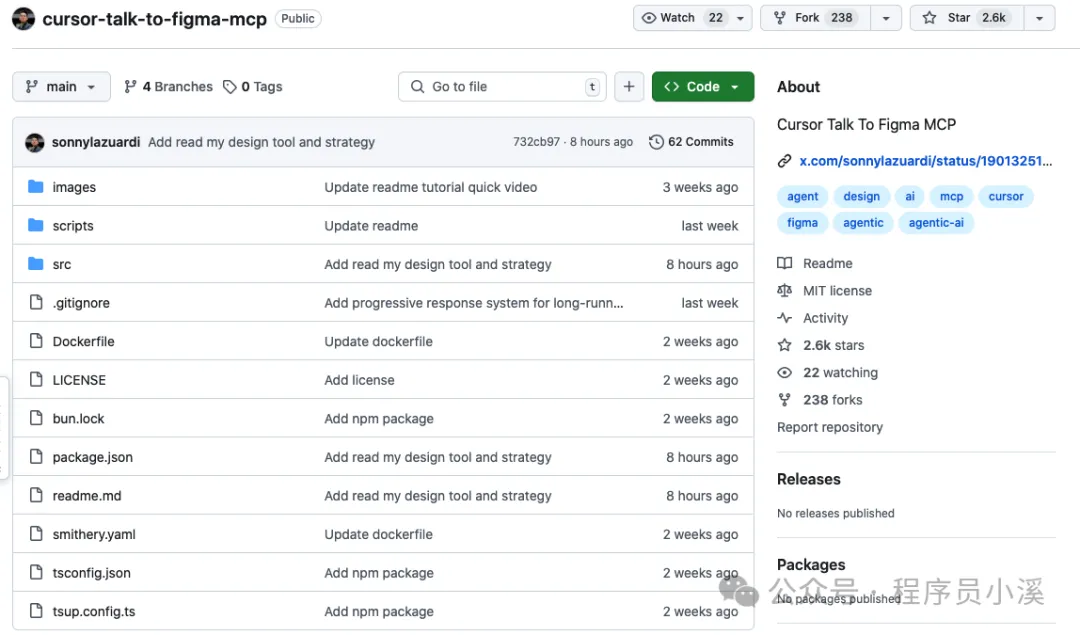This screenshot has height=635, width=1080.
Task: Click sonnylazuardi's commit avatar
Action: pyautogui.click(x=34, y=143)
